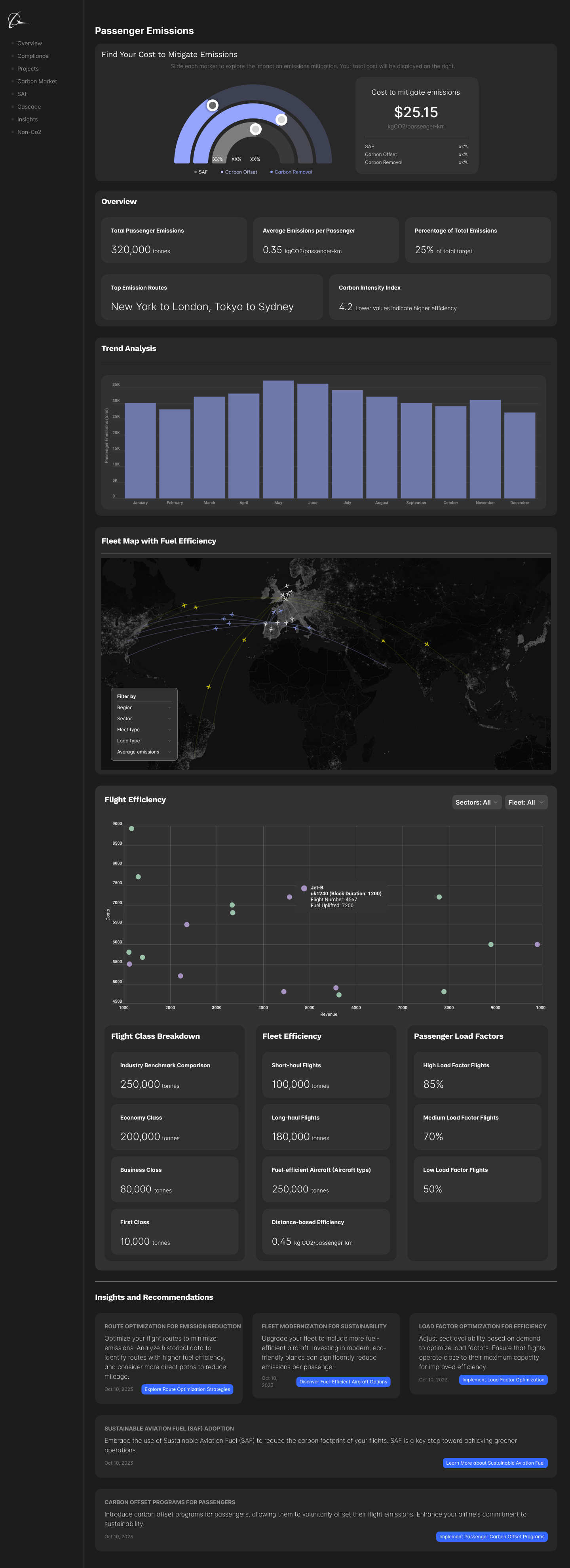Click Explore Route Optimization Strategies button
This screenshot has height=1568, width=570.
[x=187, y=1389]
